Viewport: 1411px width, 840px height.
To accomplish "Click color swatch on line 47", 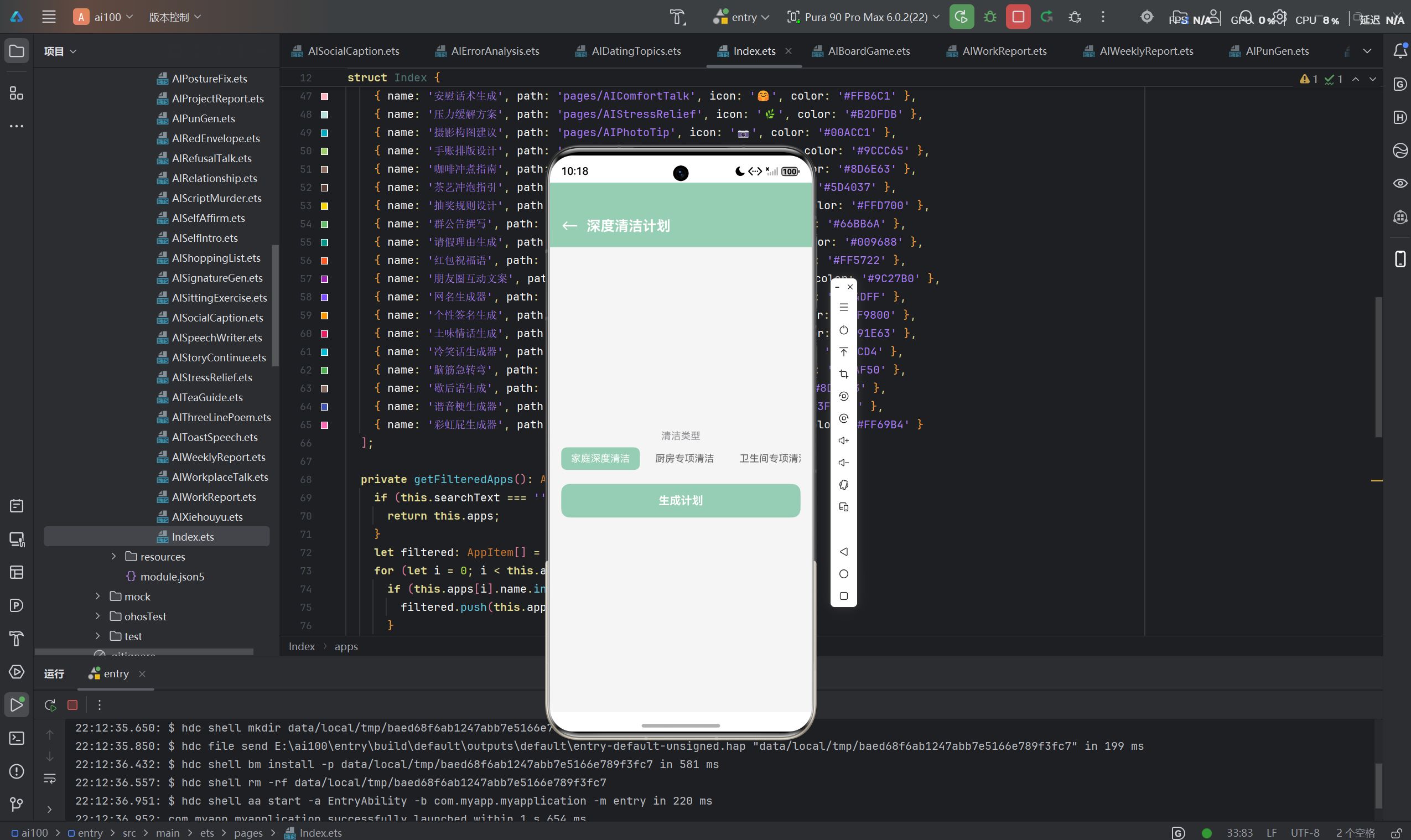I will click(x=324, y=96).
